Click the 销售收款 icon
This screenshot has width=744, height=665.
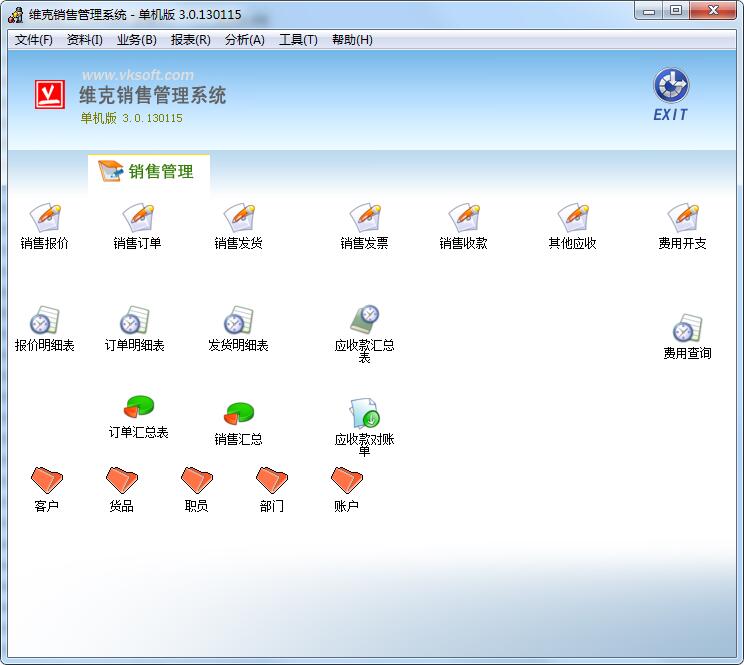click(464, 218)
